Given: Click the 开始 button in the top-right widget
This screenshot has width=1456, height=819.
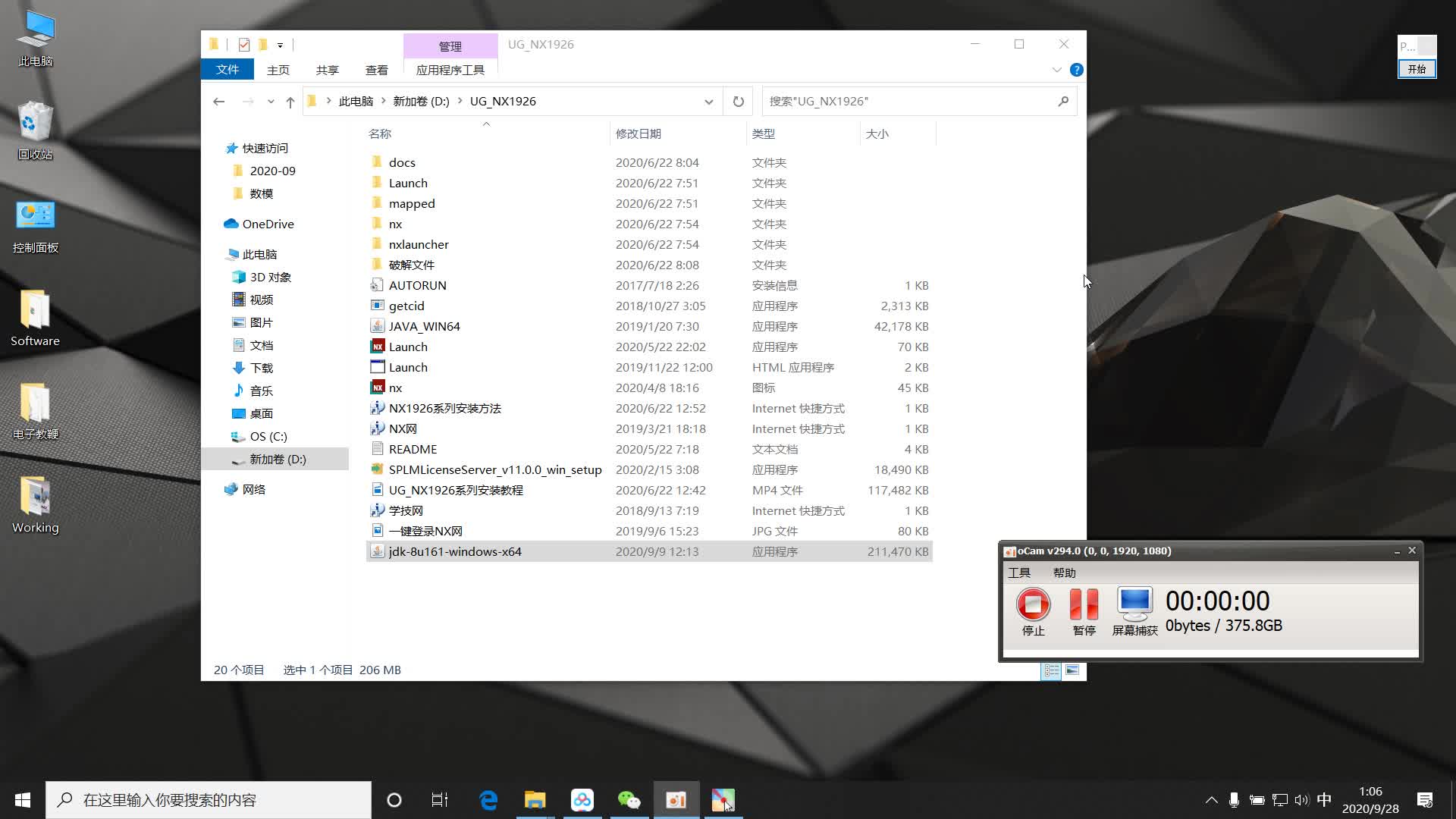Looking at the screenshot, I should click(1417, 69).
